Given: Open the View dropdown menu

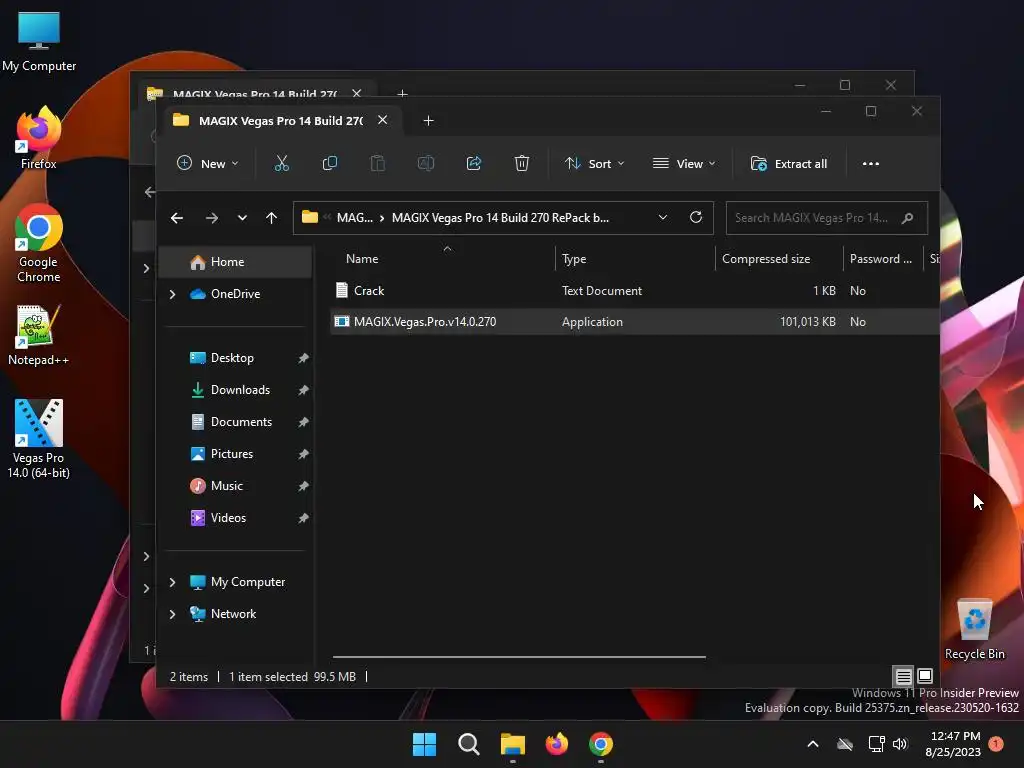Looking at the screenshot, I should [684, 163].
